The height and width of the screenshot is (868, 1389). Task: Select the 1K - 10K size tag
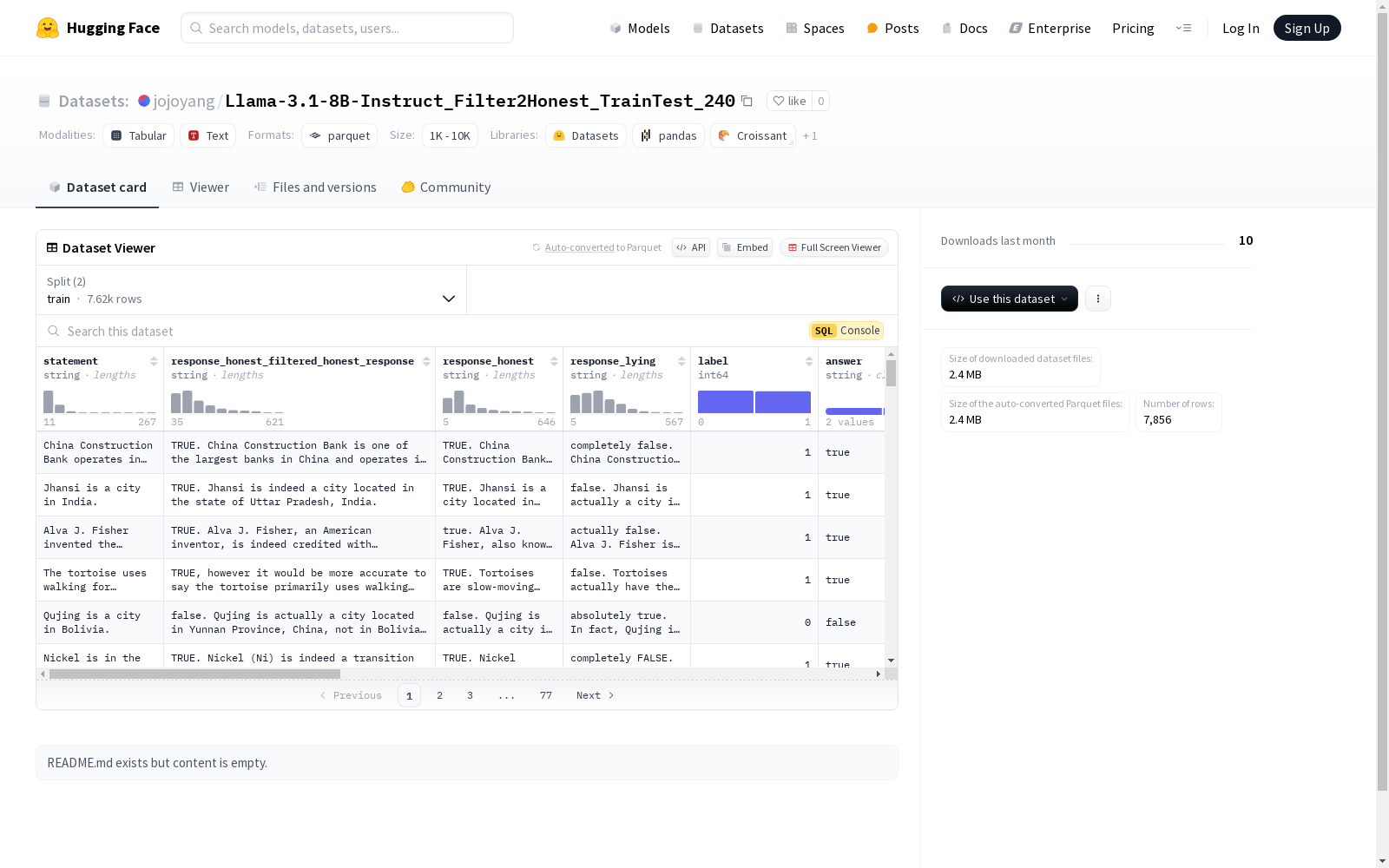(450, 135)
